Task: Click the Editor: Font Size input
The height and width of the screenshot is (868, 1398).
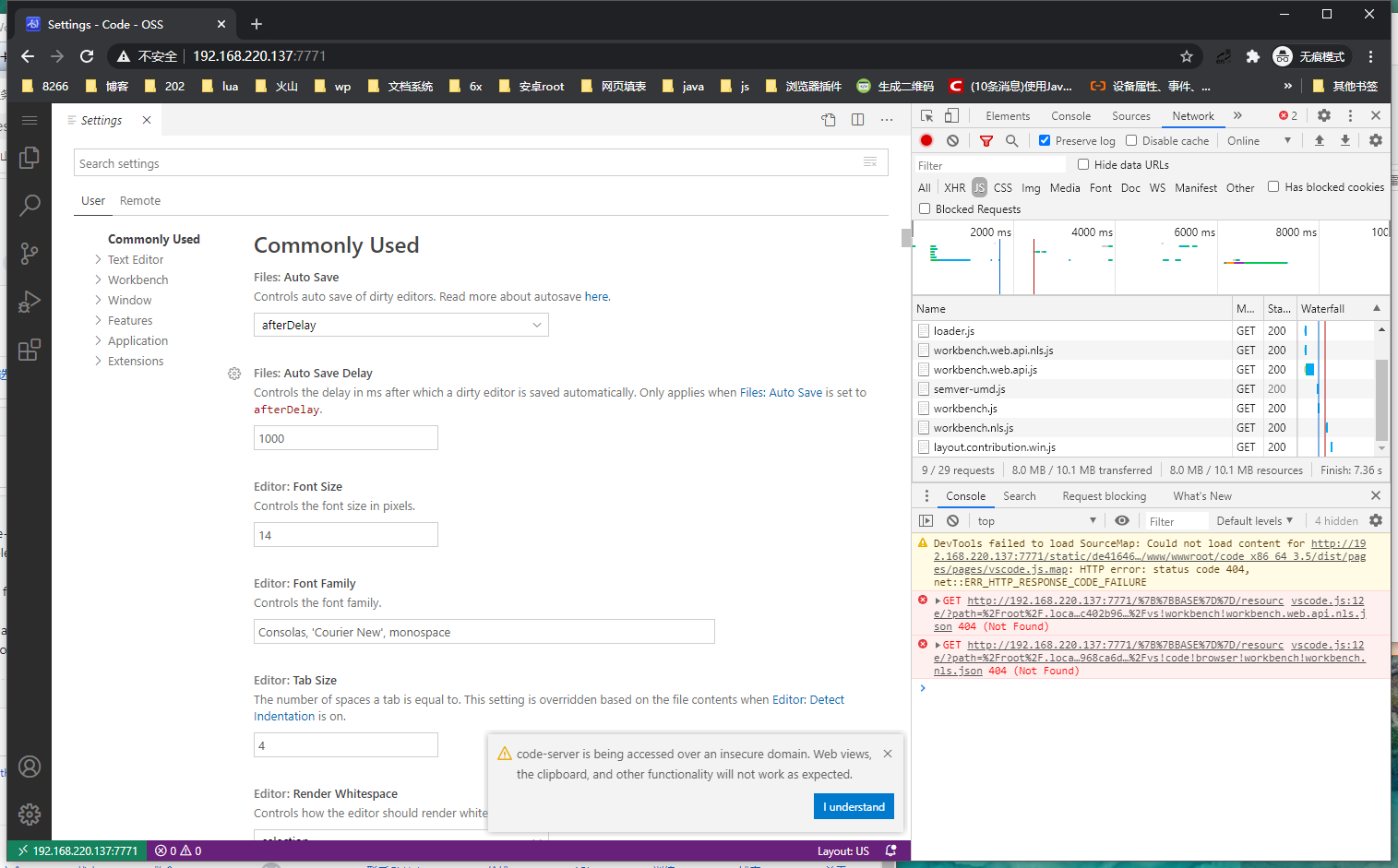Action: tap(346, 535)
